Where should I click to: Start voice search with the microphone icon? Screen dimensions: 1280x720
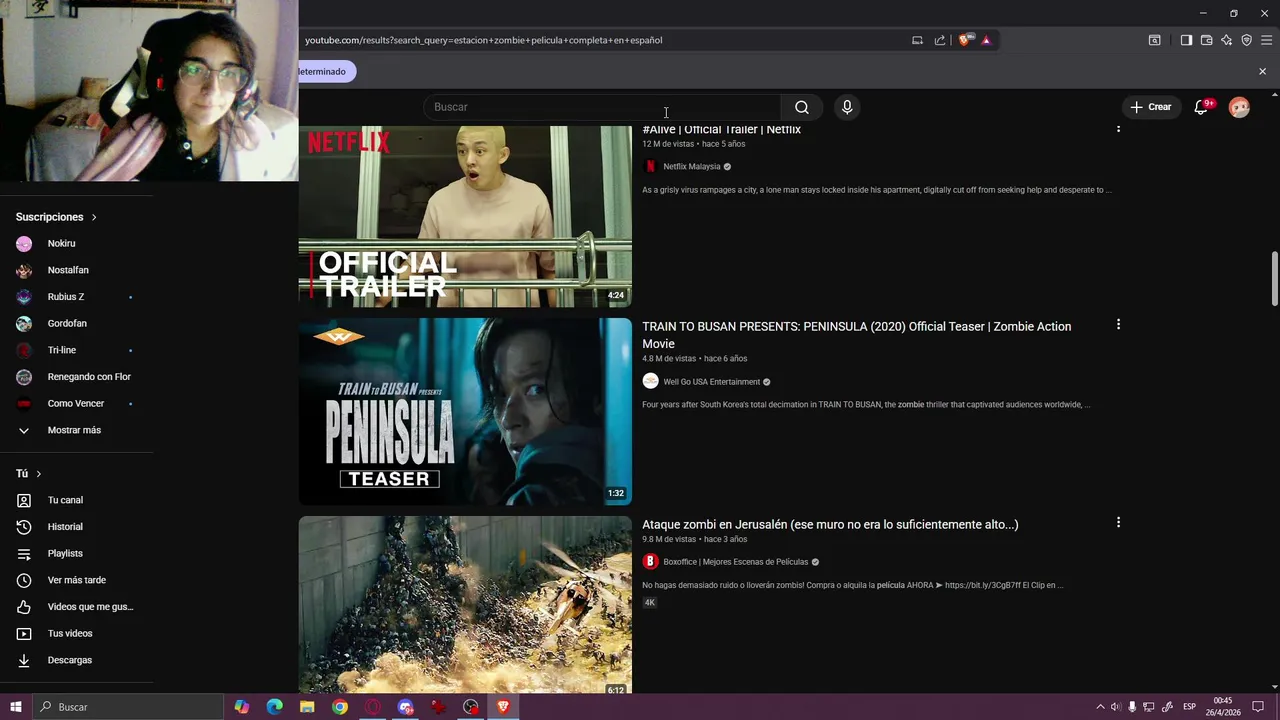[847, 107]
